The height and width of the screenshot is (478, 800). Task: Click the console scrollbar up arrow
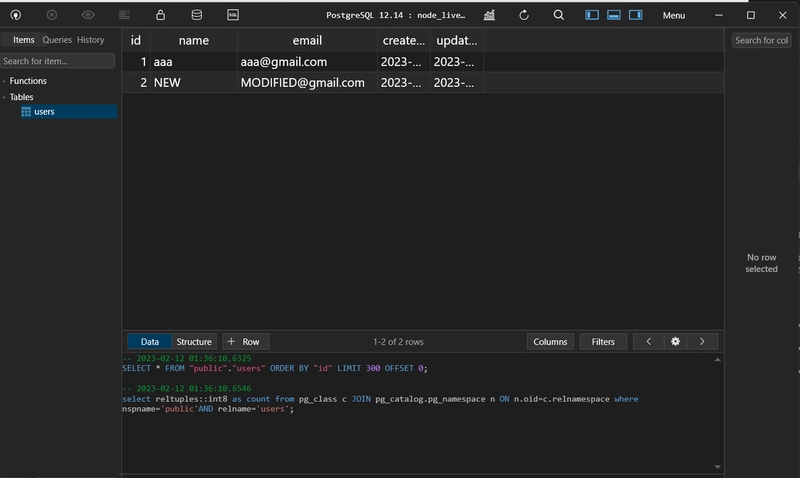[x=717, y=360]
